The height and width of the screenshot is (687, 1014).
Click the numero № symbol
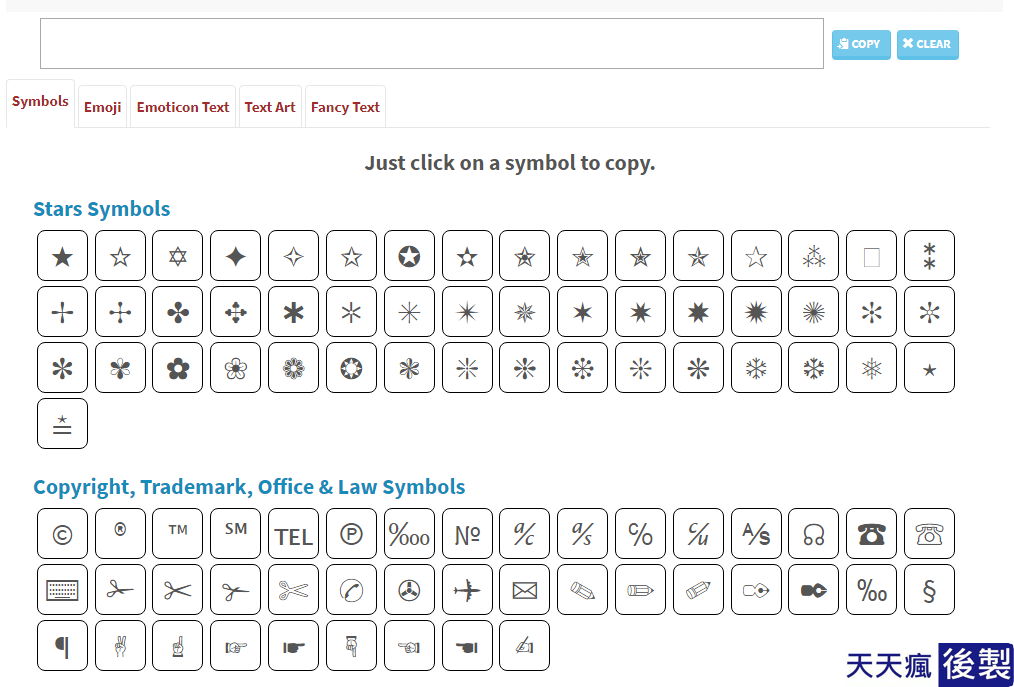[467, 534]
